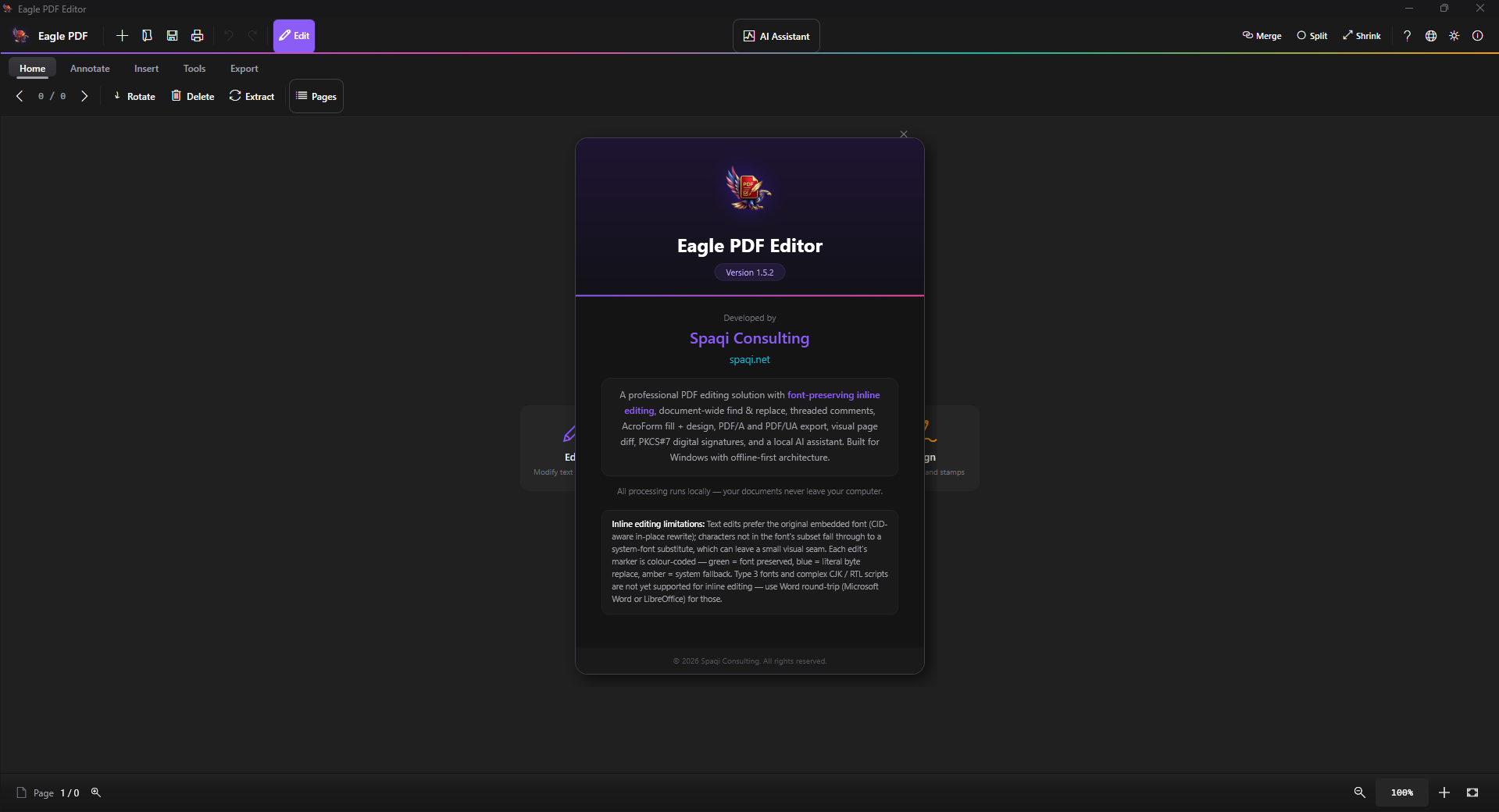Viewport: 1499px width, 812px height.
Task: Open the spaqi.net link
Action: (x=750, y=360)
